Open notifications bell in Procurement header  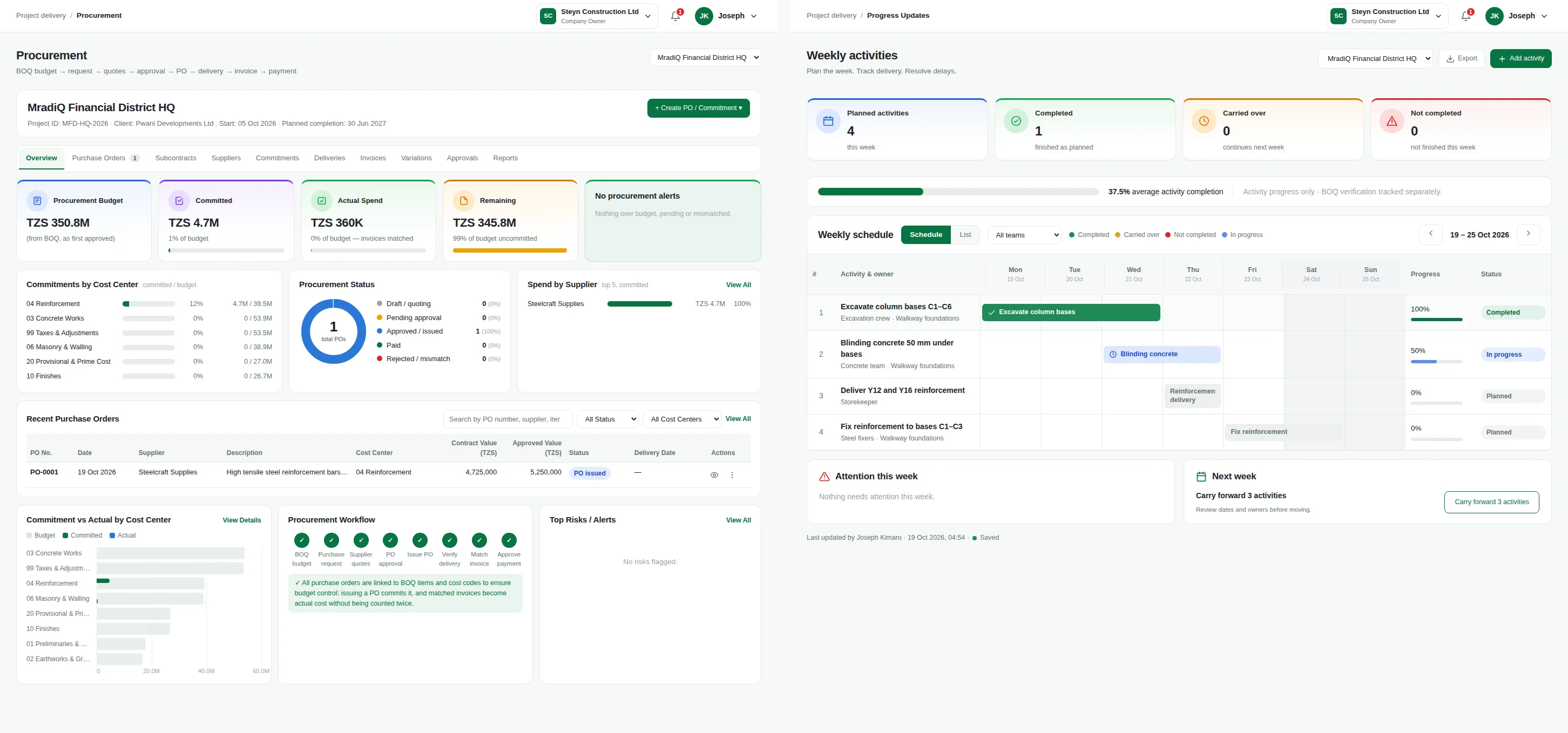675,16
